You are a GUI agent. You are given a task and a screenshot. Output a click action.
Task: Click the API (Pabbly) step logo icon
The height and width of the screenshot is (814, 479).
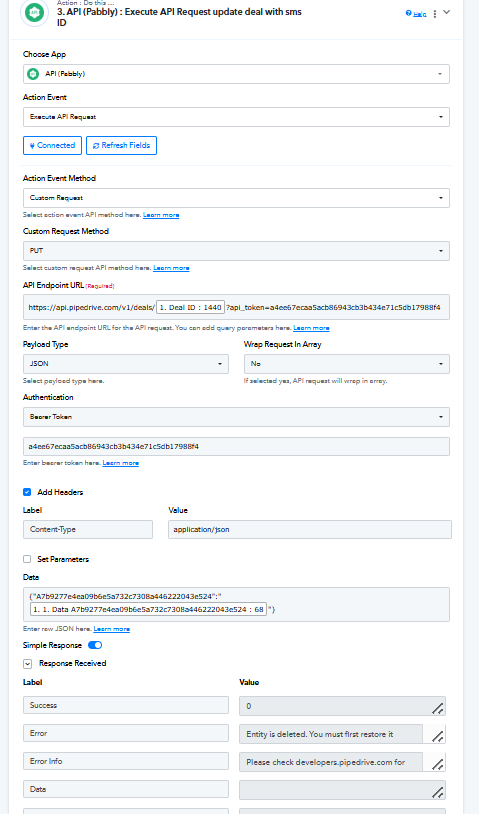[34, 11]
